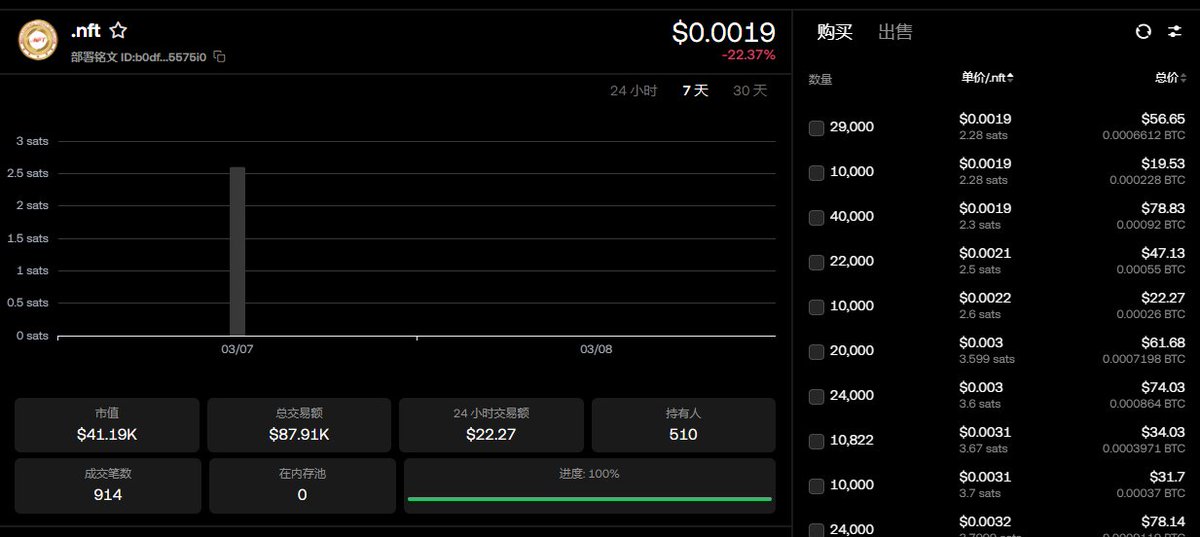Click the 3.599 sats unit price
This screenshot has width=1200, height=537.
pos(987,359)
